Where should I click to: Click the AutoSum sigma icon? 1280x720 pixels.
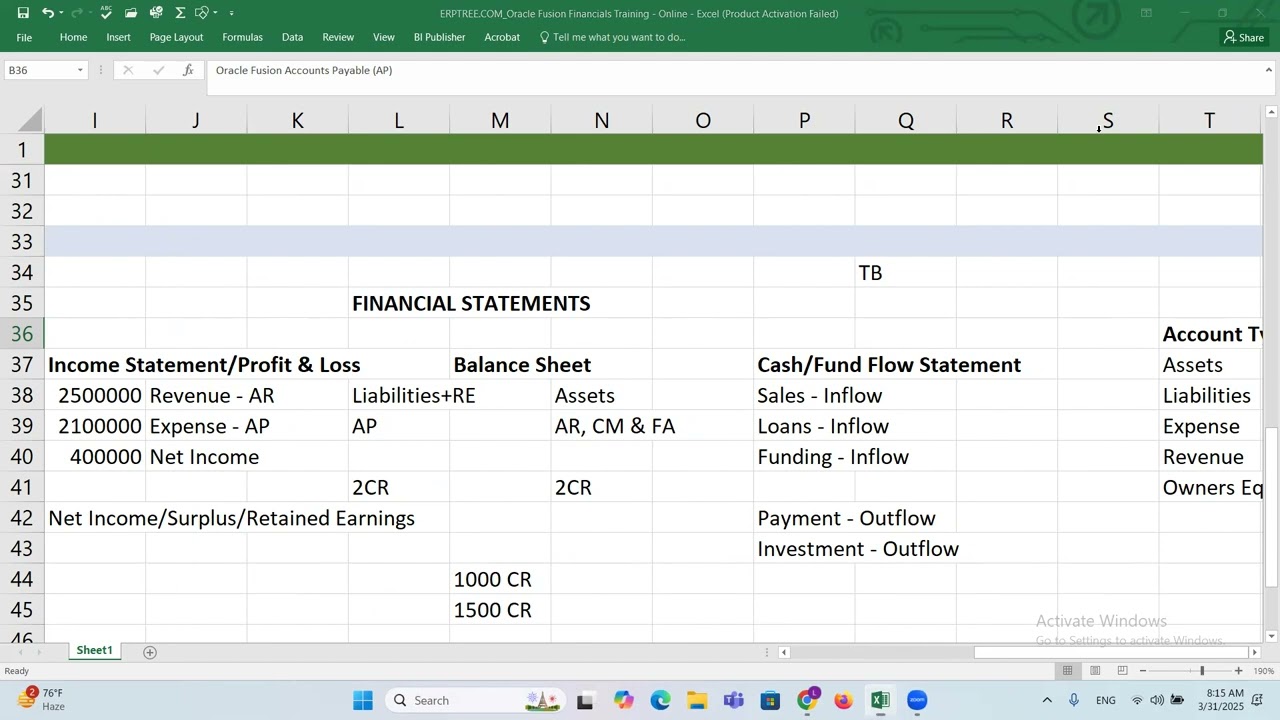pyautogui.click(x=180, y=13)
